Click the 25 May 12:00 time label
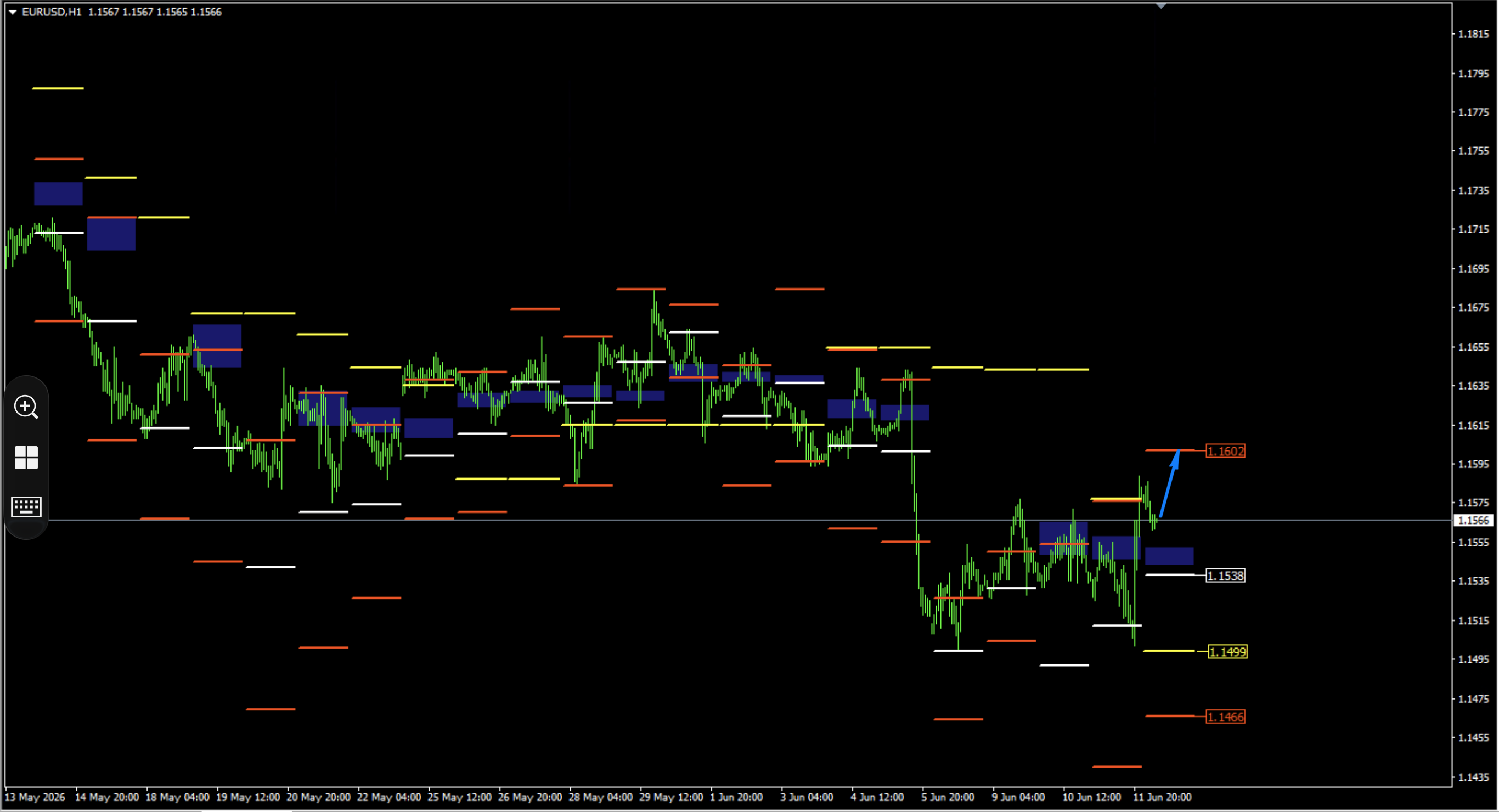The width and height of the screenshot is (1499, 812). coord(459,797)
